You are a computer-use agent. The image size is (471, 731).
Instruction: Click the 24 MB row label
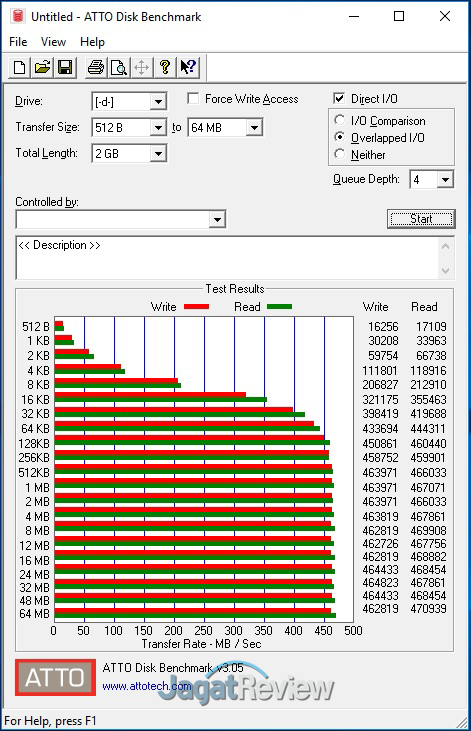click(35, 574)
